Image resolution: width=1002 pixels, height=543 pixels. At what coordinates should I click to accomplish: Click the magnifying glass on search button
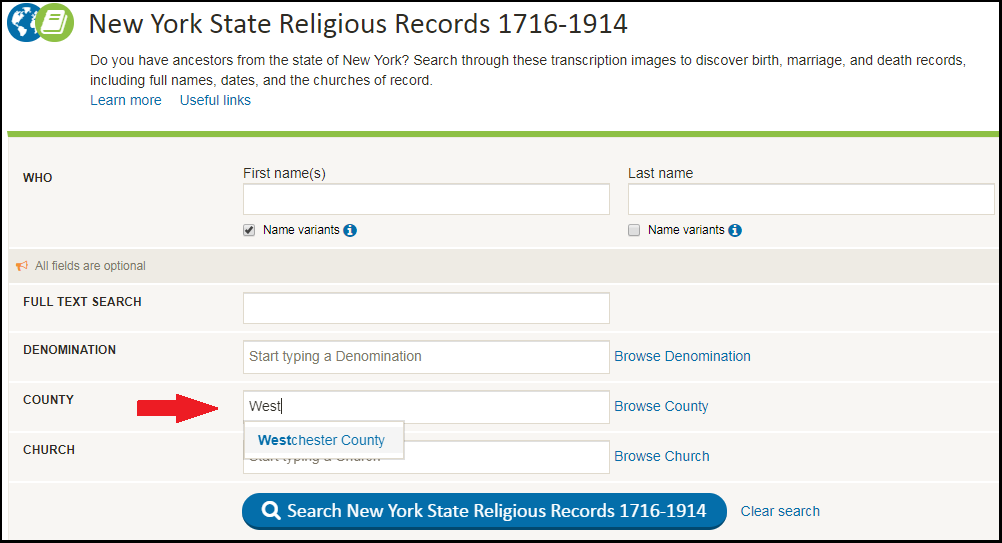click(x=270, y=511)
